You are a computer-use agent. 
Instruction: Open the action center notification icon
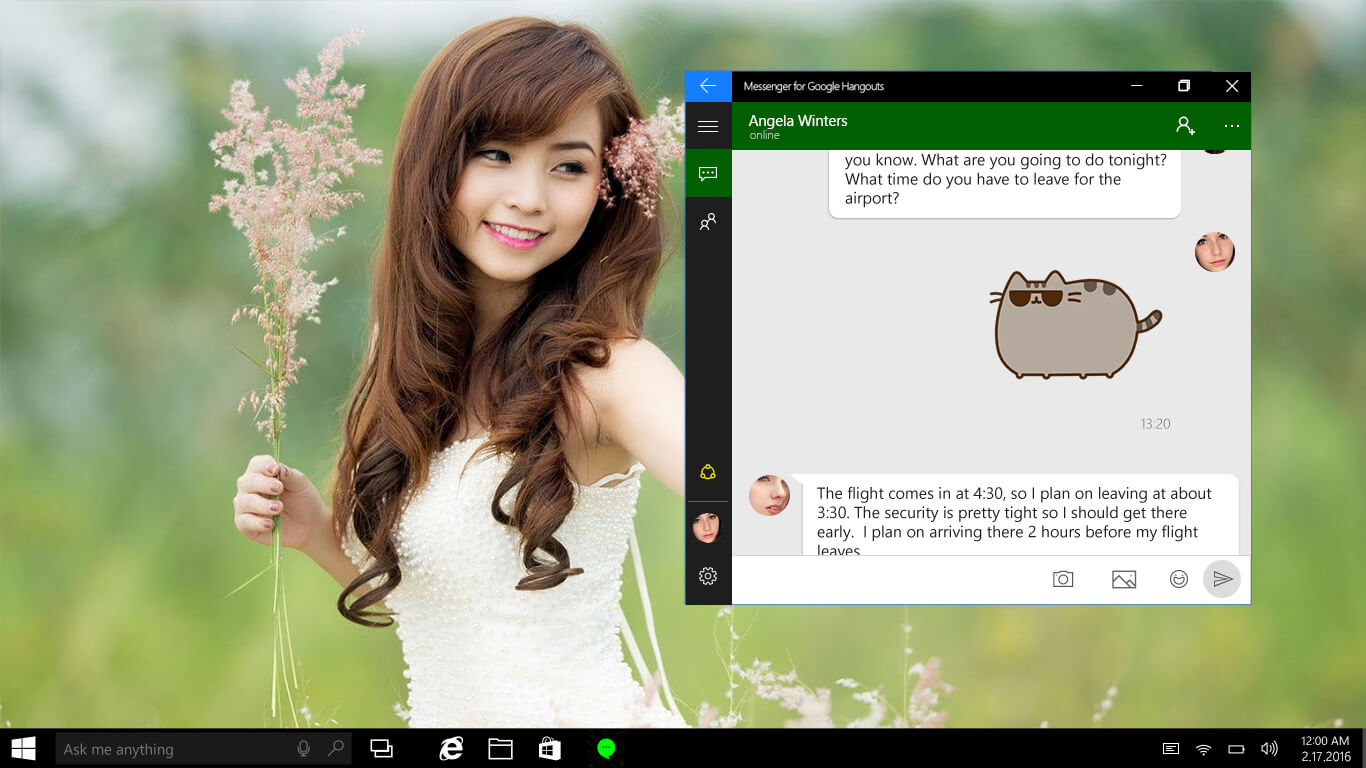tap(1171, 748)
